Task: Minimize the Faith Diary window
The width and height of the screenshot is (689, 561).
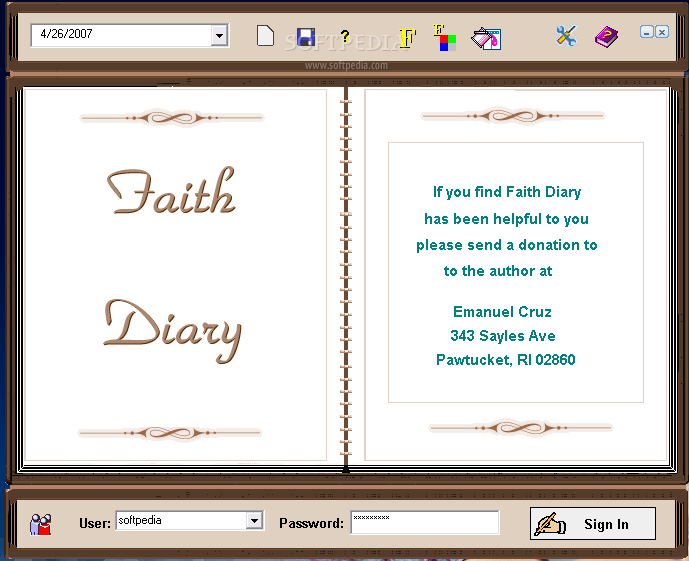Action: tap(646, 32)
